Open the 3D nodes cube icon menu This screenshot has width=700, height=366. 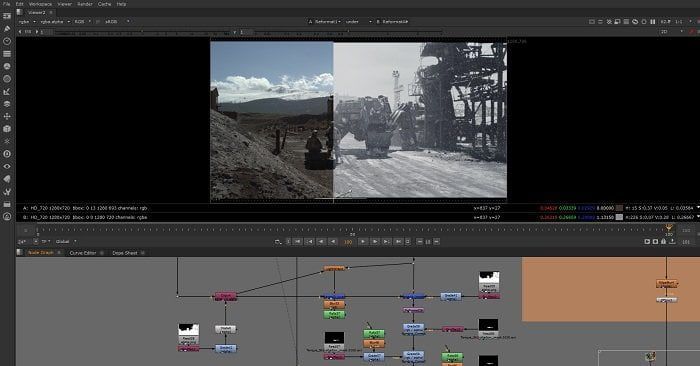click(7, 129)
